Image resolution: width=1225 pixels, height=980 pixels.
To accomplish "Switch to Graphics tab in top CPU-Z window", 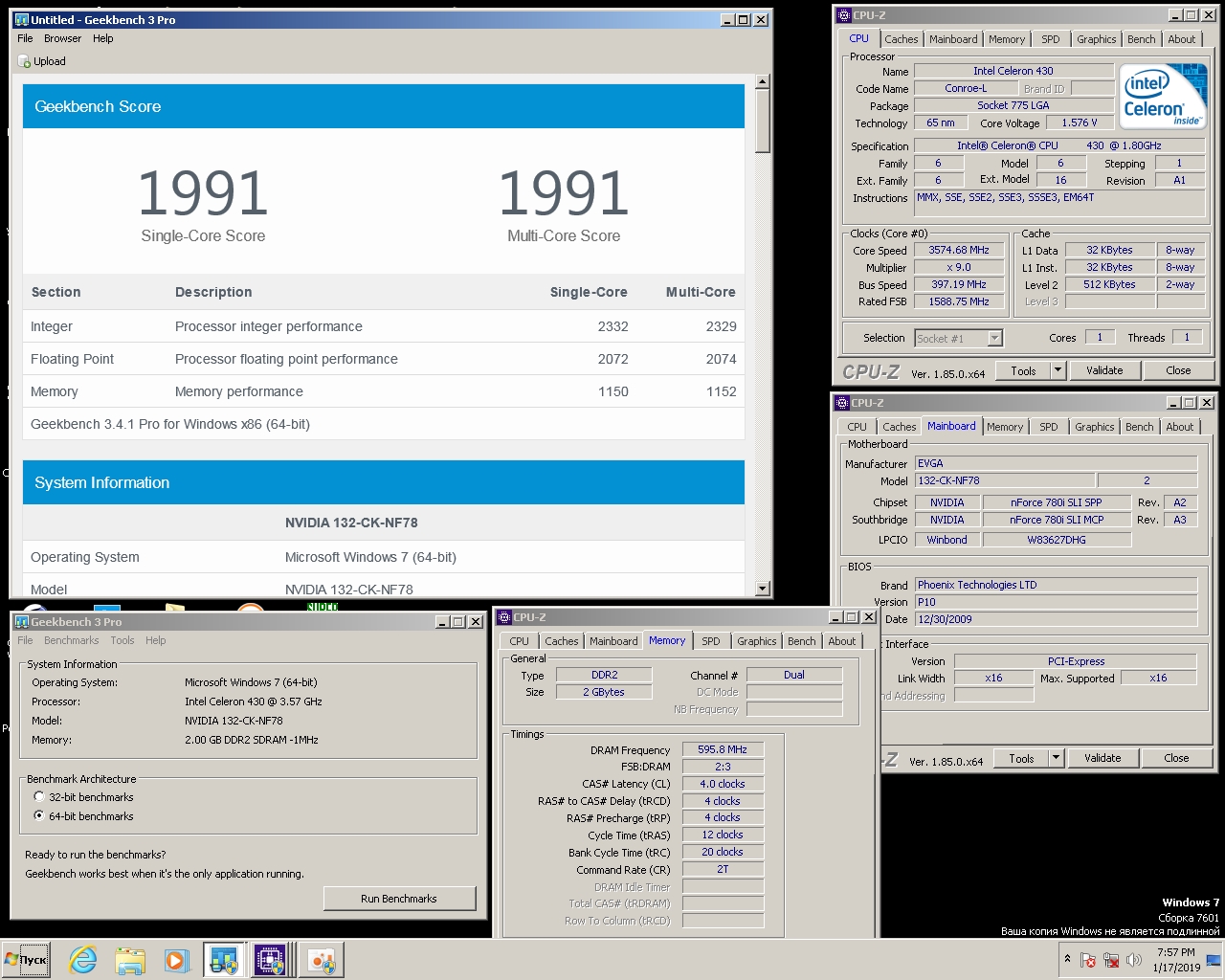I will pyautogui.click(x=1096, y=39).
